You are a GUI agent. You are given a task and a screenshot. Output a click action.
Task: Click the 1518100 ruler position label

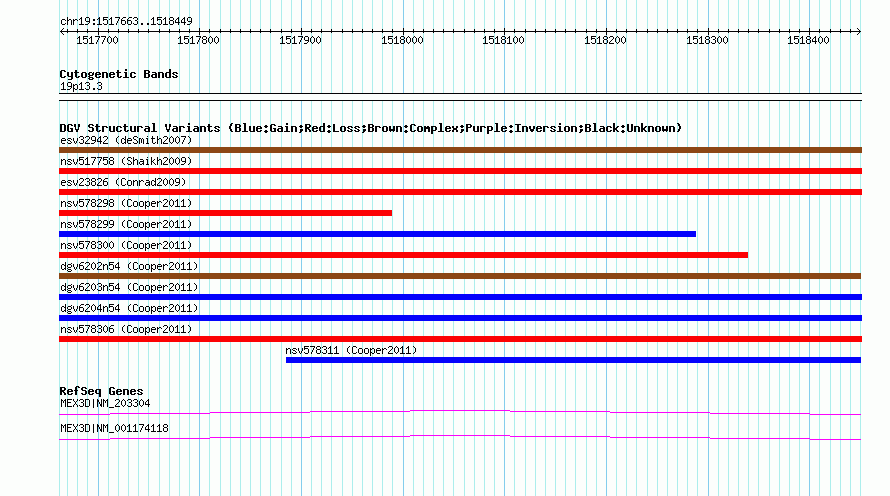pos(503,40)
